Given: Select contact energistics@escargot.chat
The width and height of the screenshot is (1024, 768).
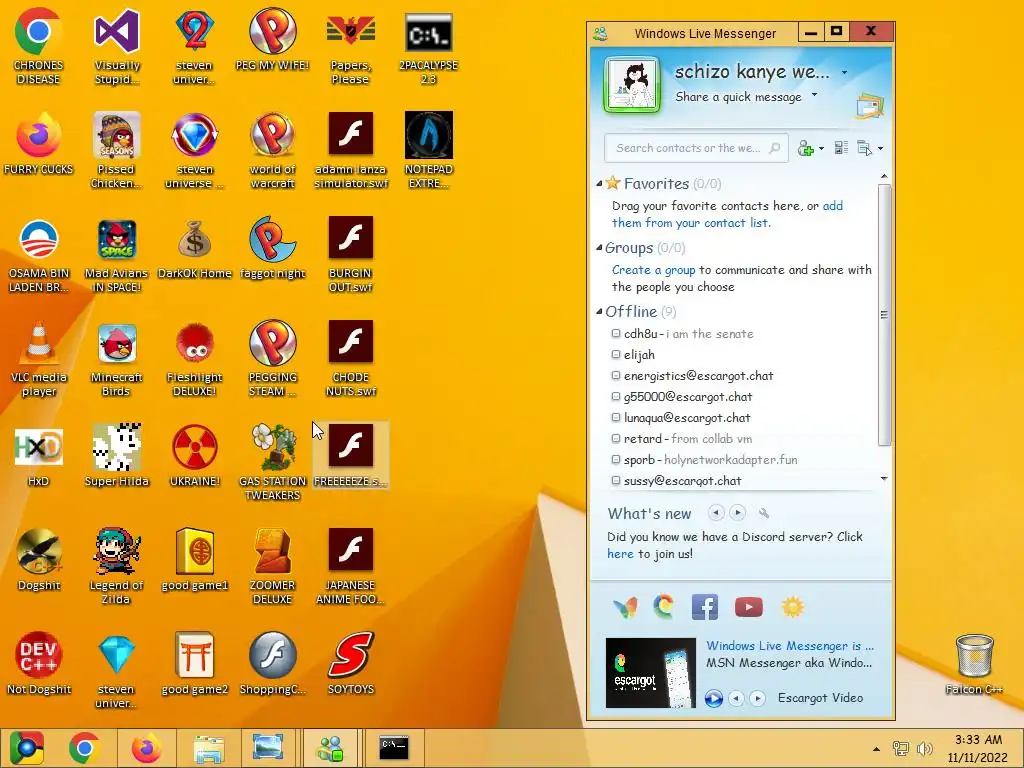Looking at the screenshot, I should click(692, 376).
